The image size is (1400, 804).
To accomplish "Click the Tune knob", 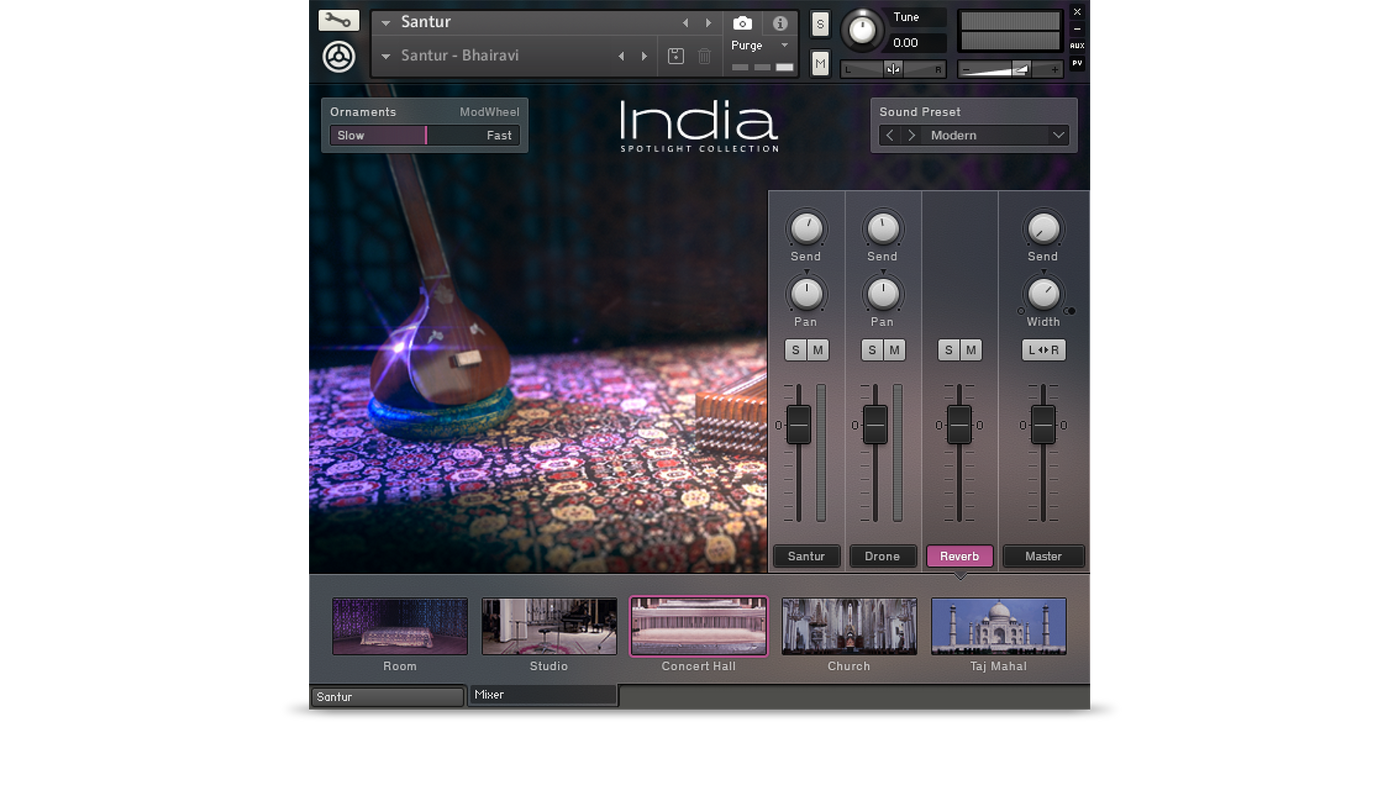I will pos(862,30).
